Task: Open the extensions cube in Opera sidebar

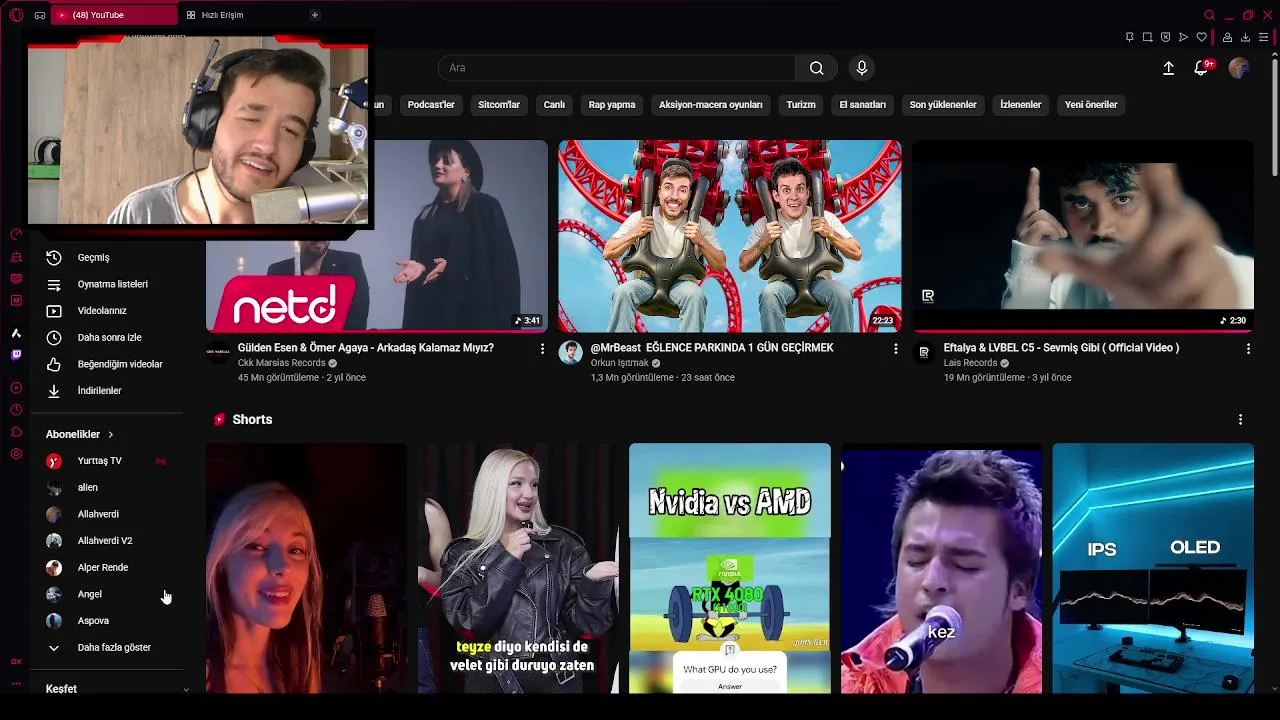Action: (16, 432)
